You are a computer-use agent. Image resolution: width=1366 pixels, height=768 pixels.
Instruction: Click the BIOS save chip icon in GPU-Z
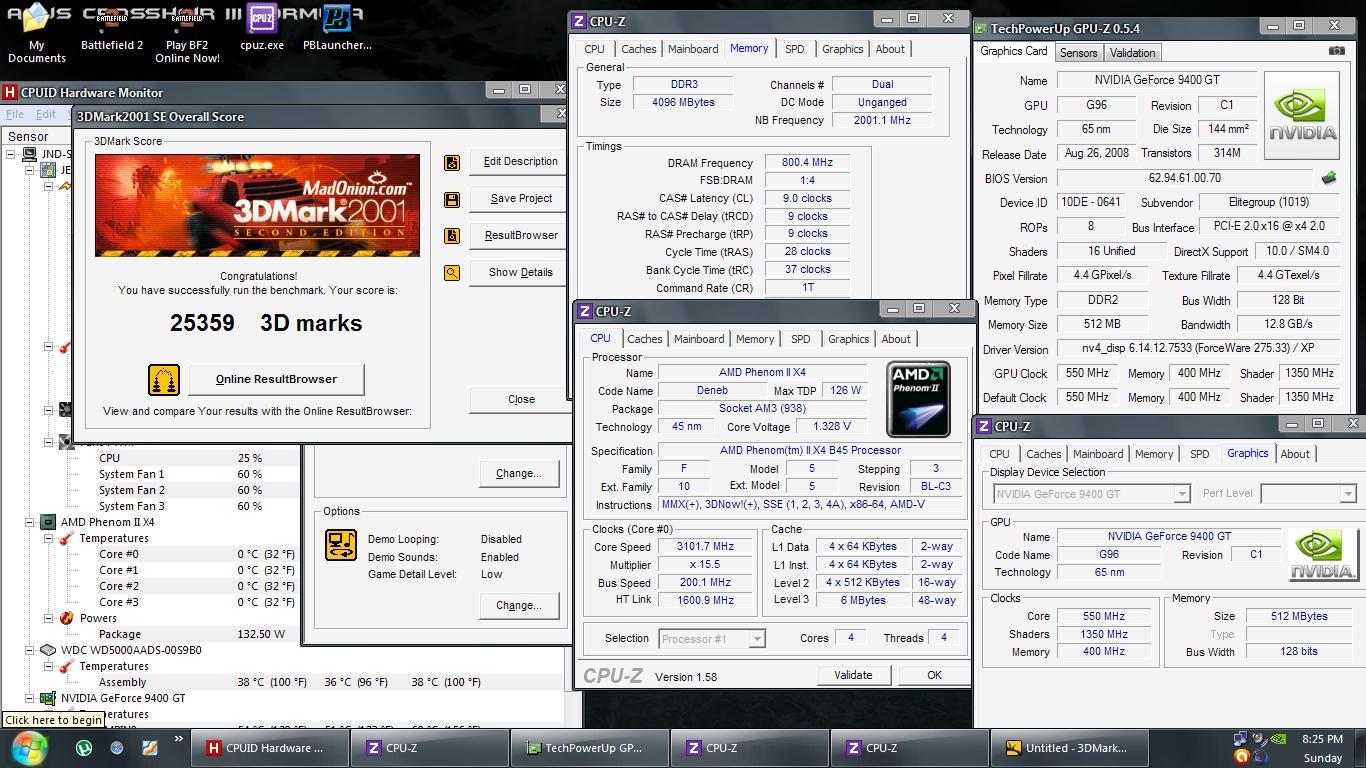coord(1328,178)
